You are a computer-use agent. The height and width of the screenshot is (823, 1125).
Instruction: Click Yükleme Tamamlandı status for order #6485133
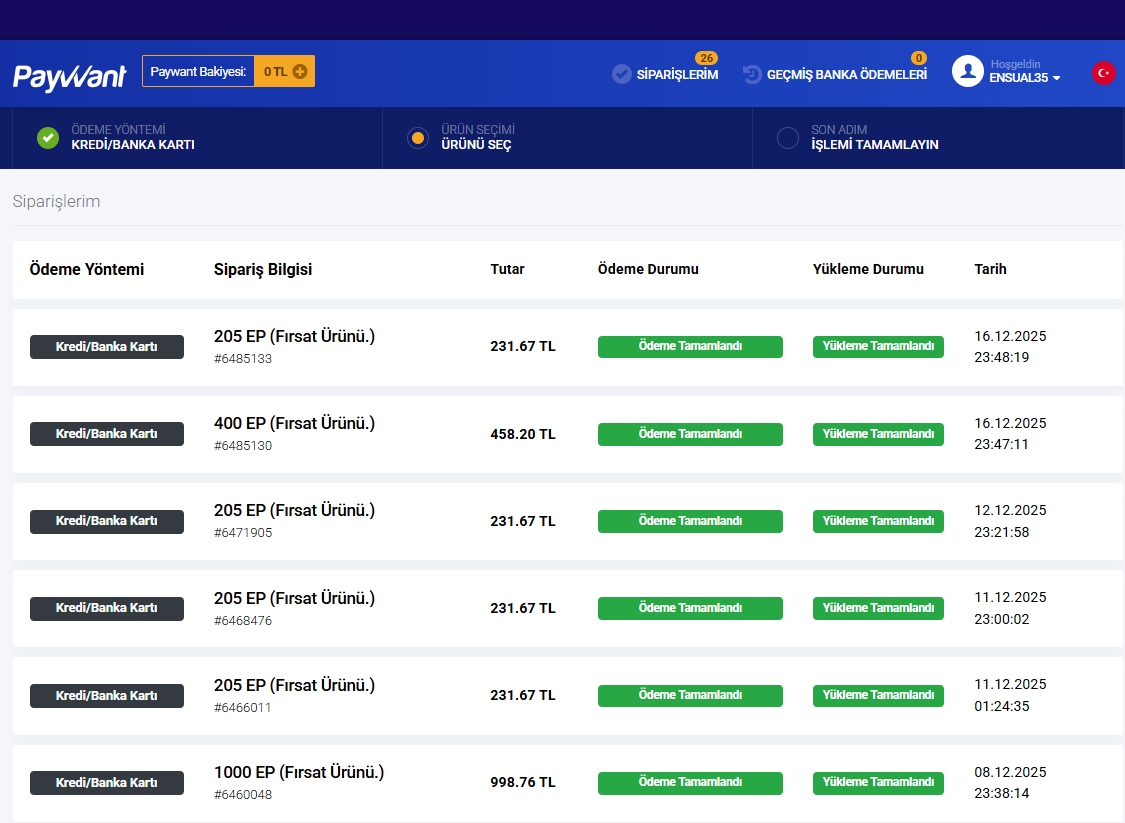(878, 347)
